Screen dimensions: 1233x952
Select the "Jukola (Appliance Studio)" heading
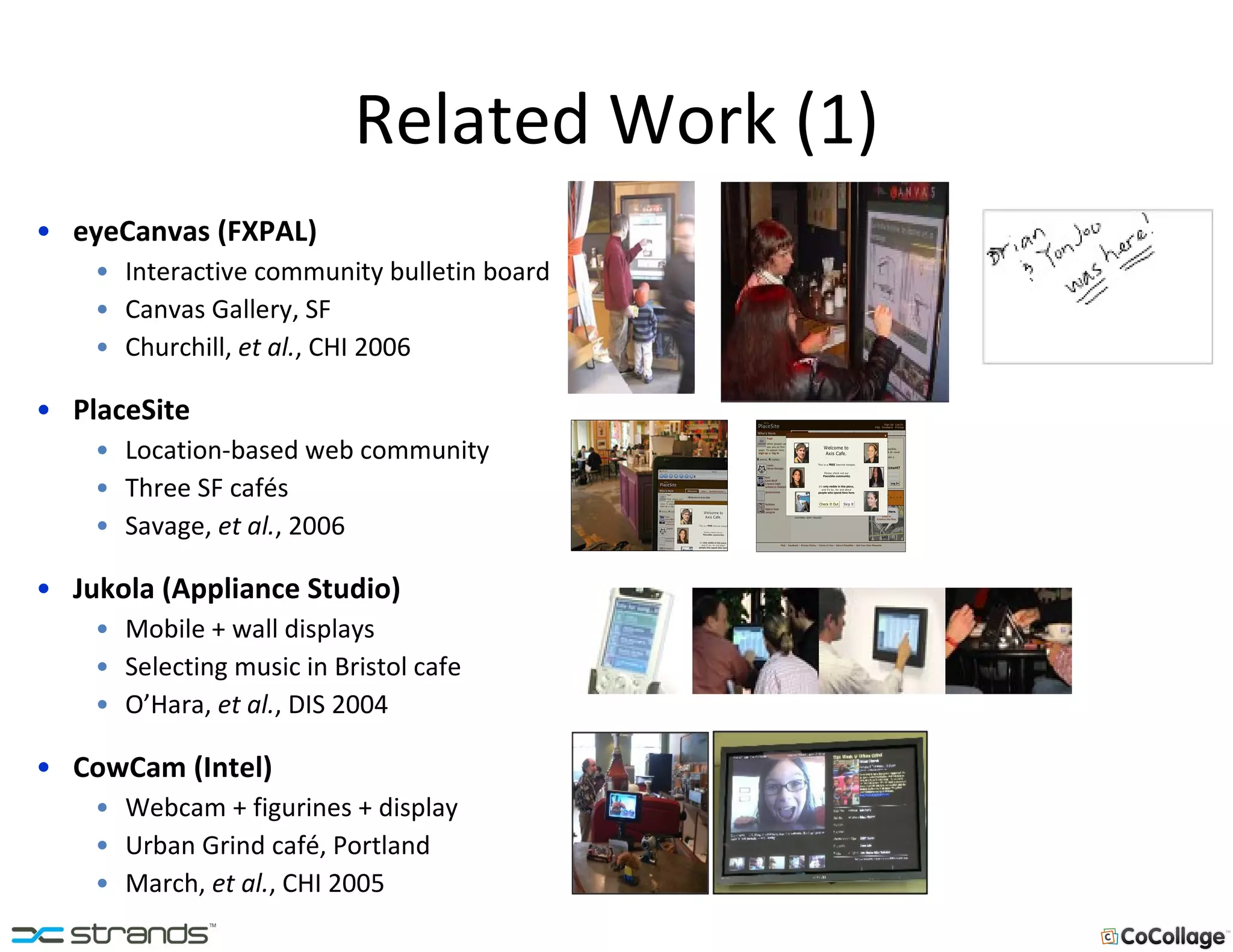tap(237, 589)
